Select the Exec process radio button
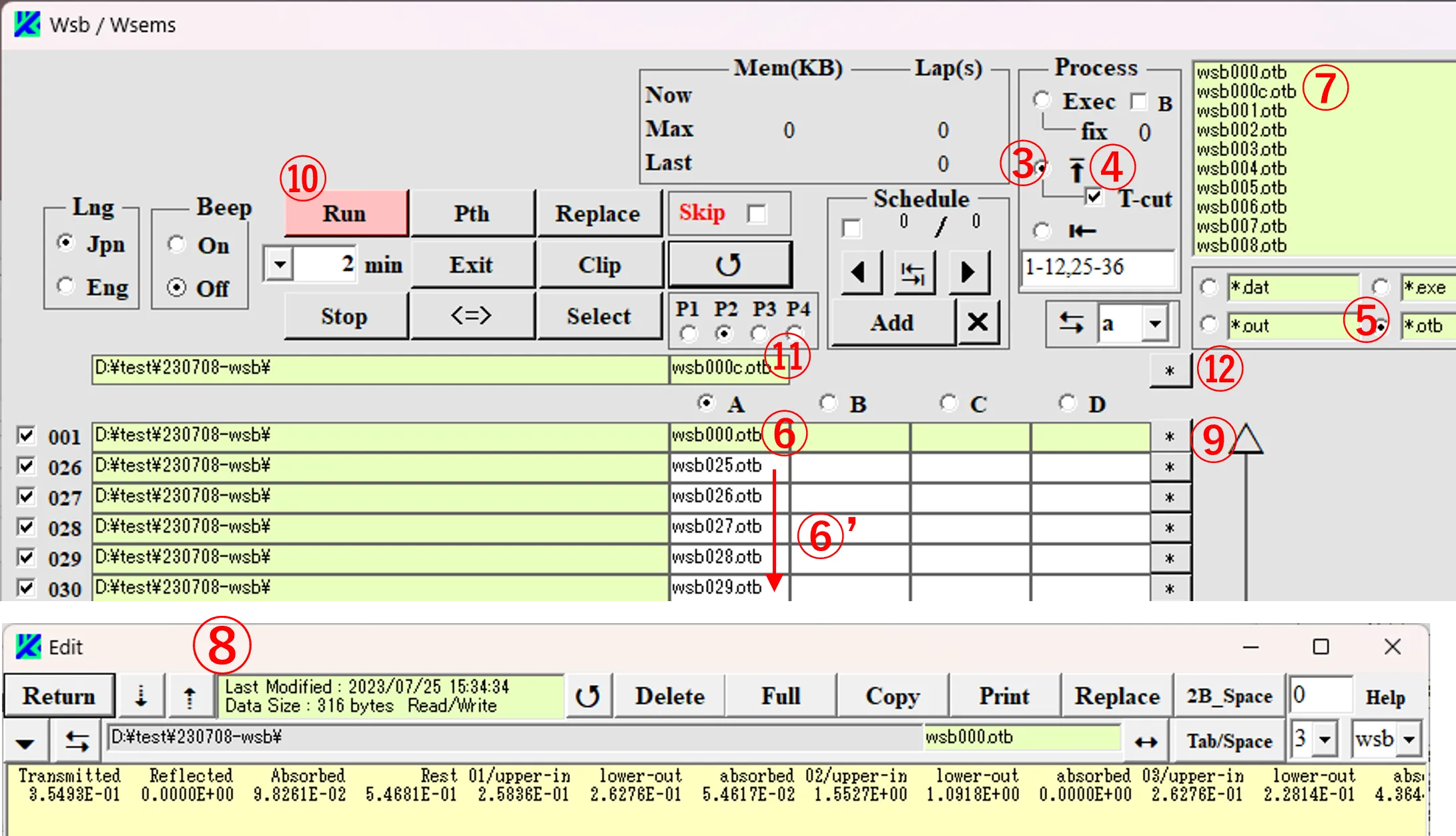This screenshot has width=1456, height=836. pos(1042,100)
